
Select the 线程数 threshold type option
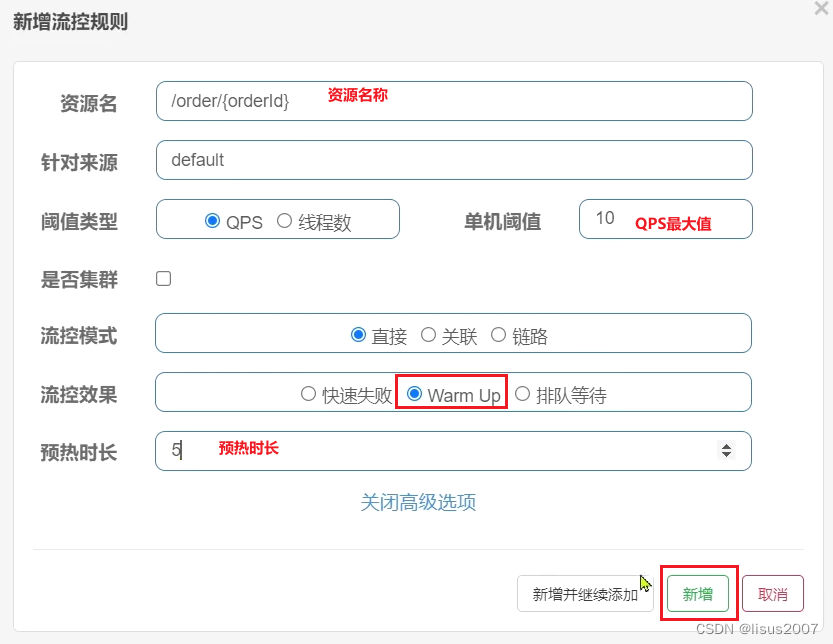(x=284, y=221)
